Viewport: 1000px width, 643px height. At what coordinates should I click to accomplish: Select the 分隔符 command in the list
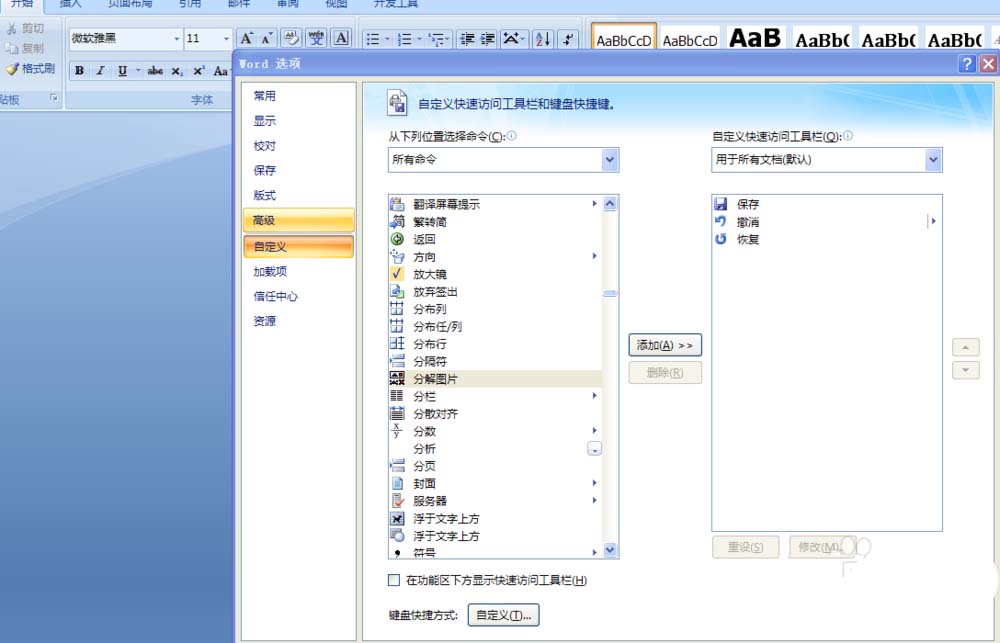click(495, 362)
